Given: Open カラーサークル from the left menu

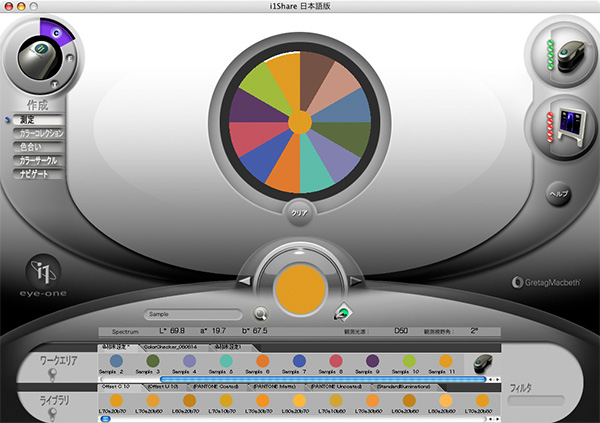Looking at the screenshot, I should tap(38, 160).
